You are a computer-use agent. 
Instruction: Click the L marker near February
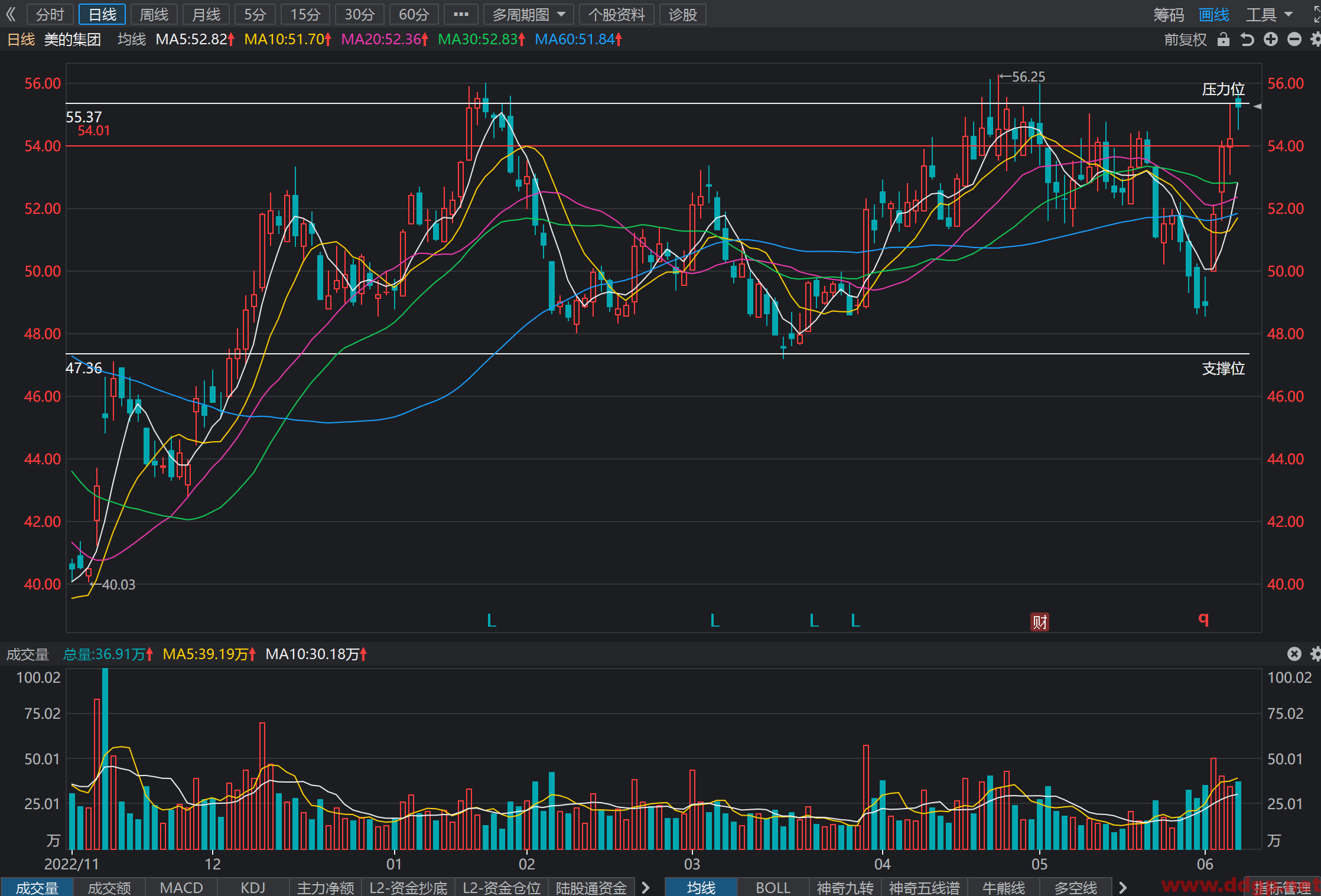(492, 620)
